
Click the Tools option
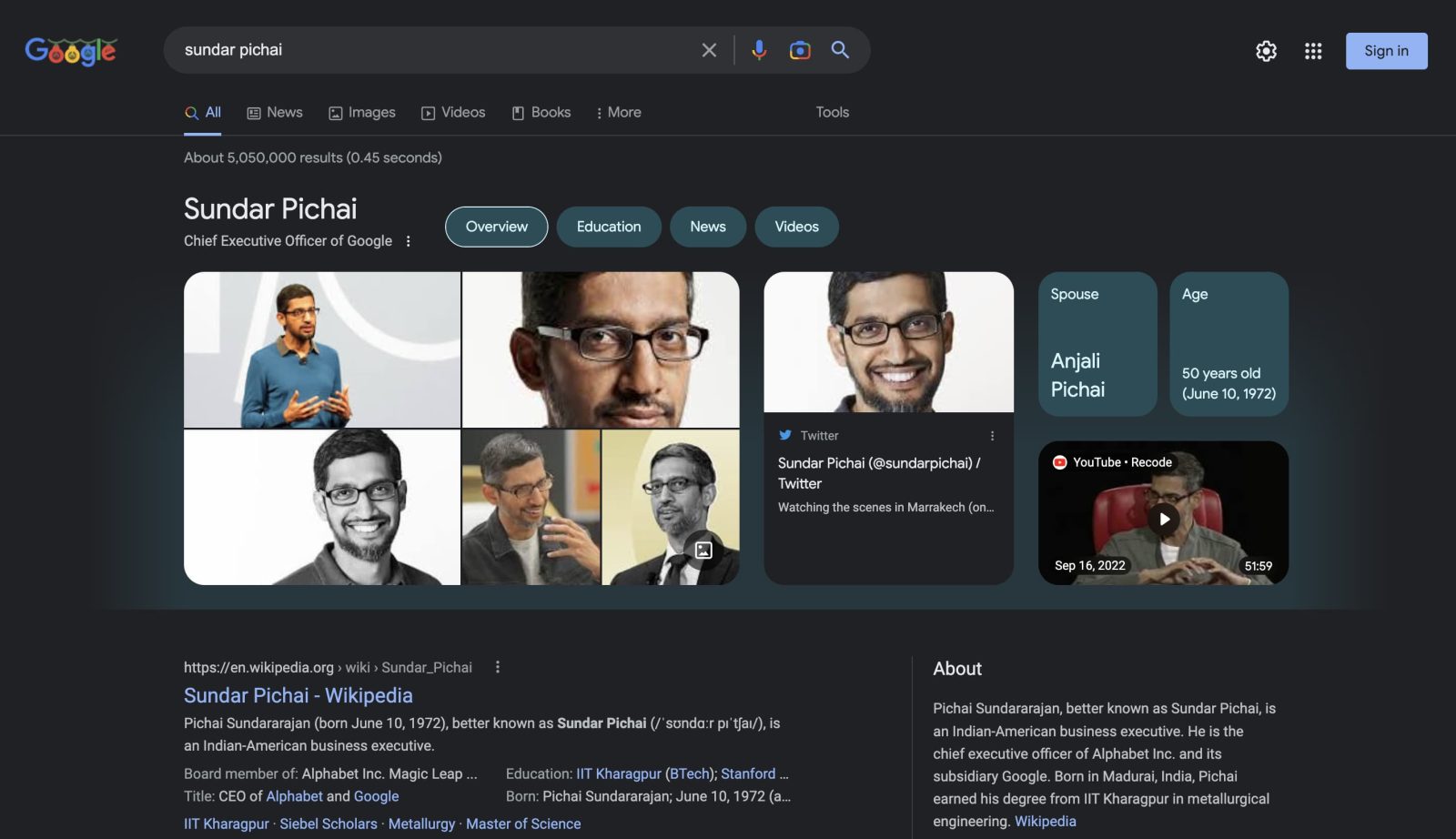coord(832,112)
